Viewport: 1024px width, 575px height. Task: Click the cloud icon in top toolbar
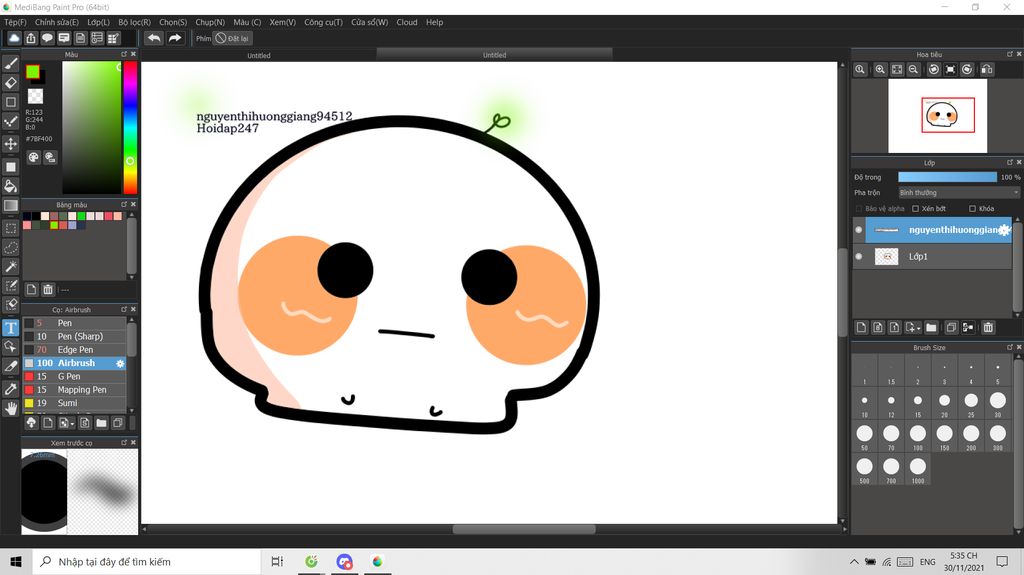(14, 38)
